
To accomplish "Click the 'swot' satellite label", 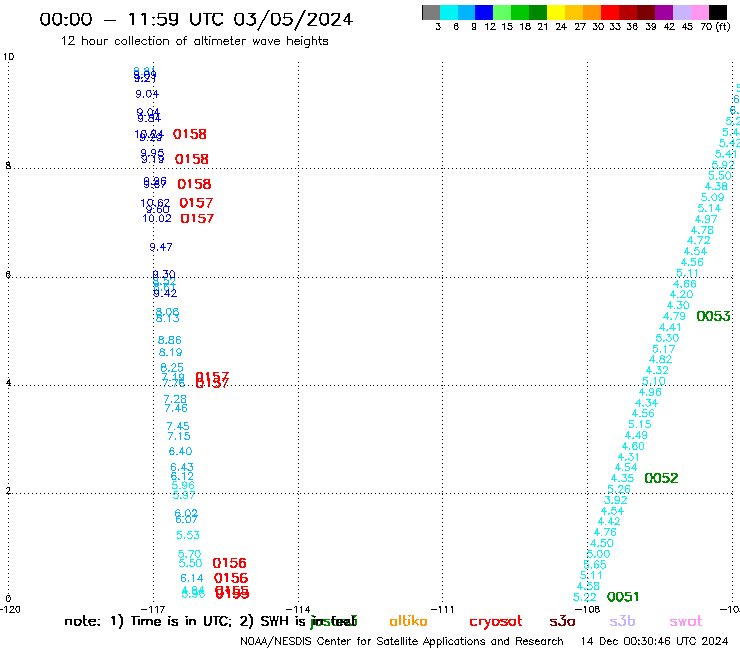I will pos(686,622).
